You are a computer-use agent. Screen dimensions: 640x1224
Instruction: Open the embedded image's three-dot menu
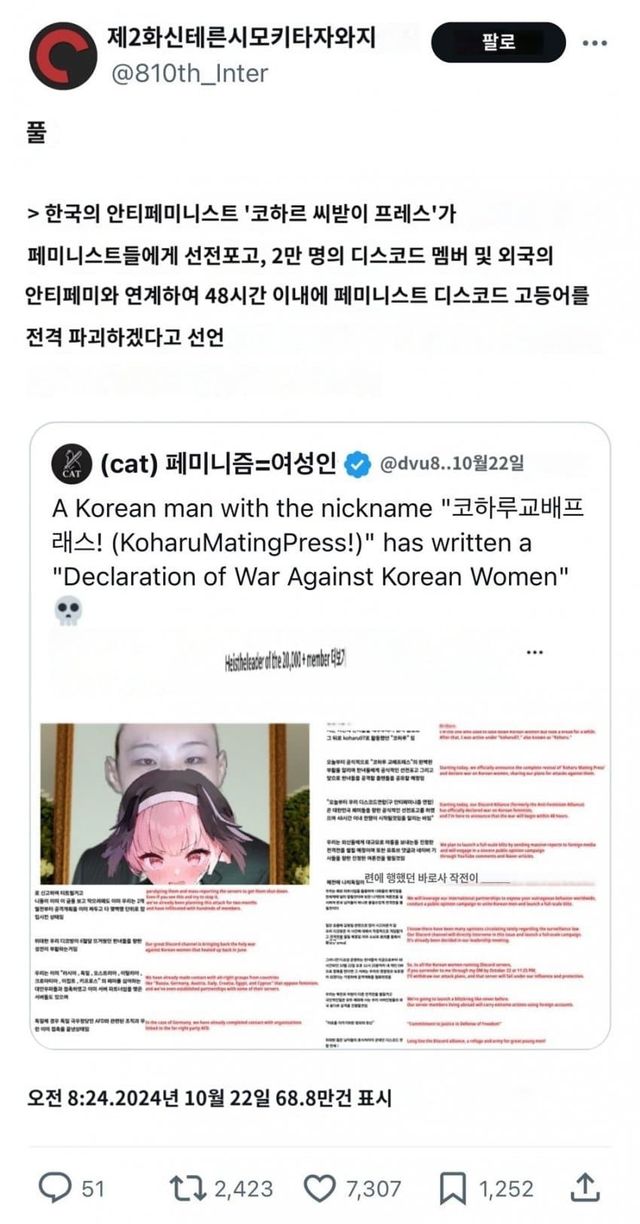(x=535, y=652)
